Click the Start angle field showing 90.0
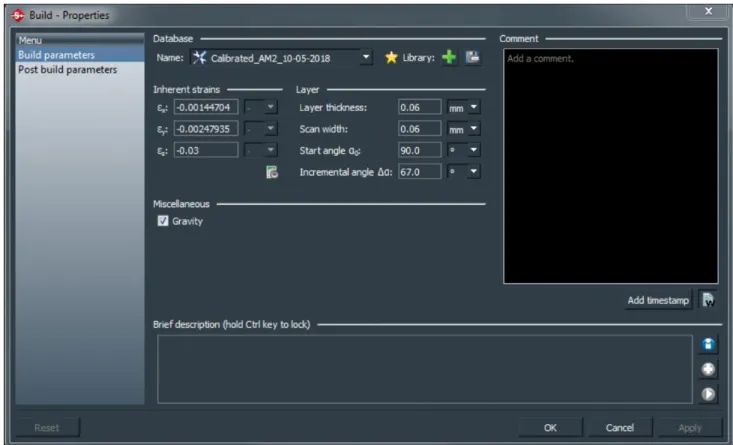The height and width of the screenshot is (445, 733). [419, 151]
